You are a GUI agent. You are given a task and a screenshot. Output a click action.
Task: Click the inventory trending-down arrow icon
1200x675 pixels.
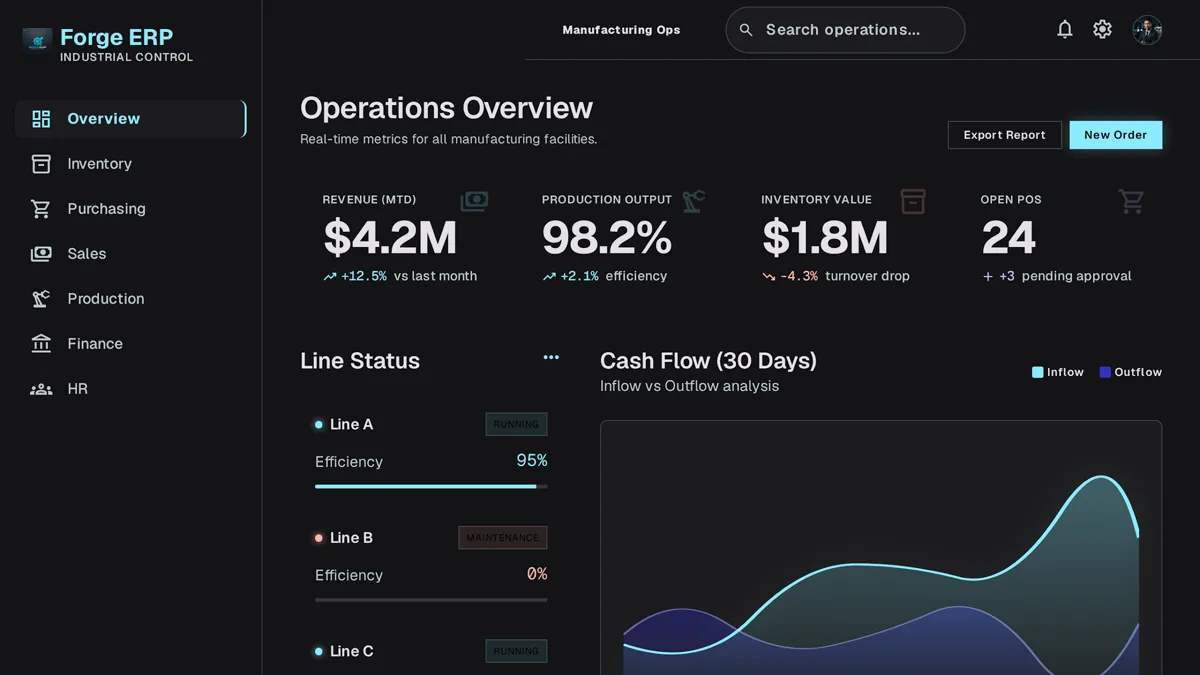coord(768,277)
